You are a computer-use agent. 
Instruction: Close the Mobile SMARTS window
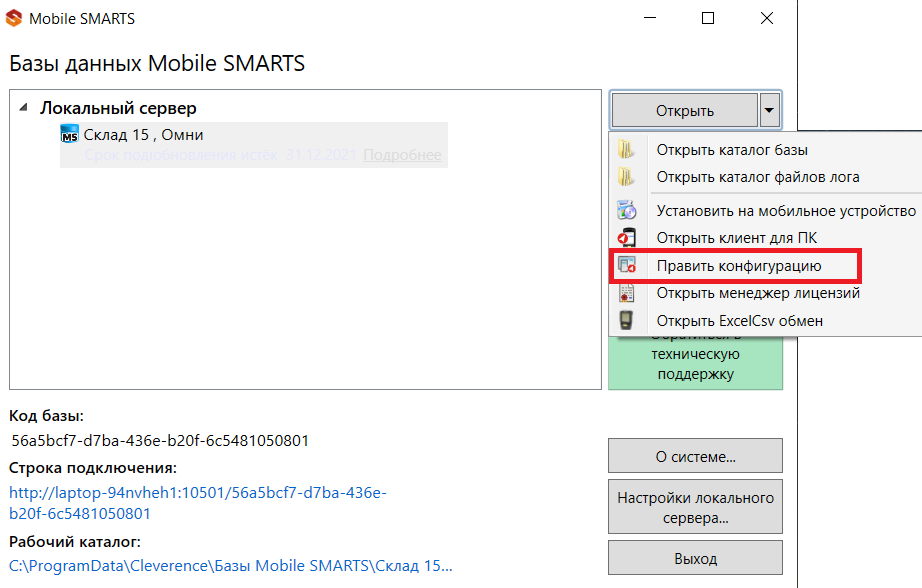767,18
